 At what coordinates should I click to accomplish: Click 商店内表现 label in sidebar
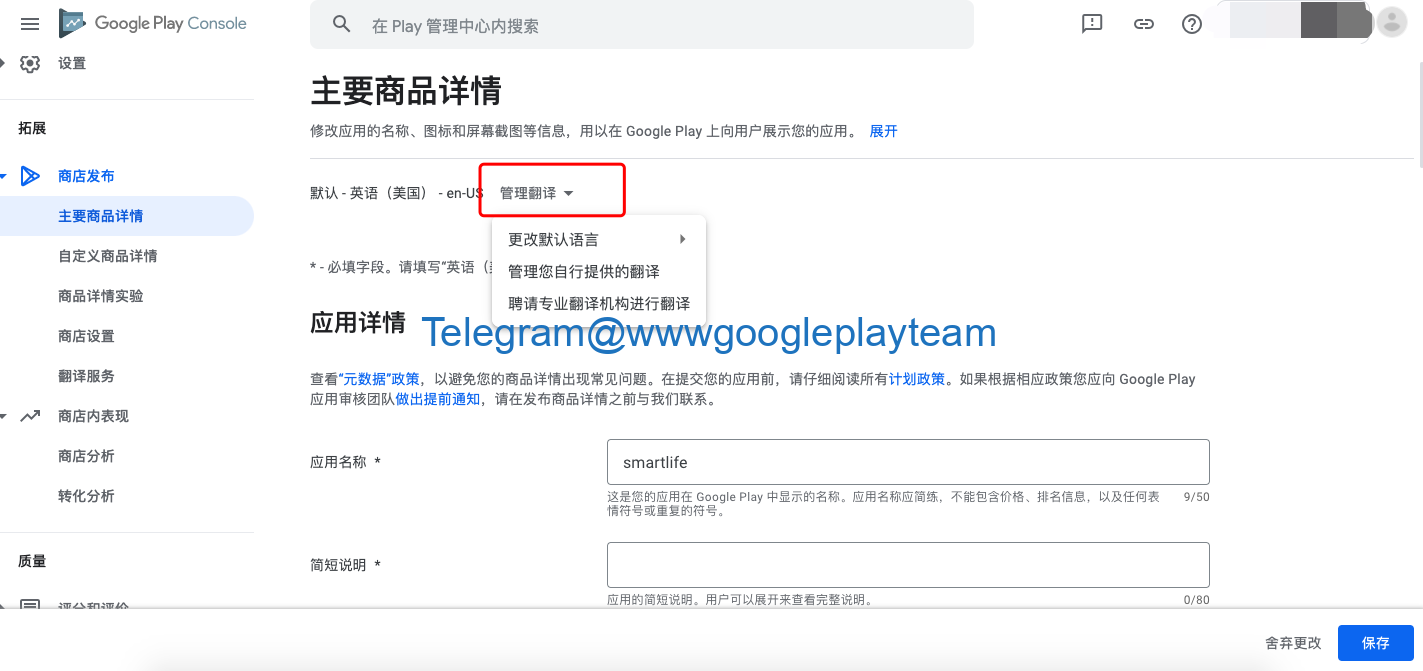coord(93,416)
